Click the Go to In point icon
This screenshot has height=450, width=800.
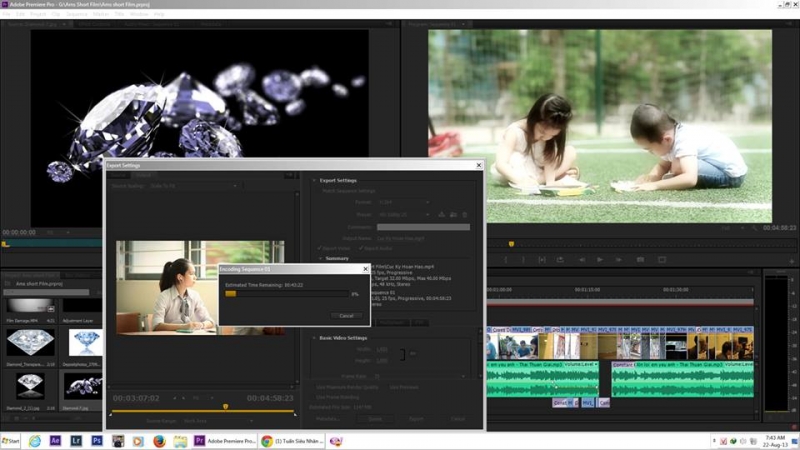(542, 260)
